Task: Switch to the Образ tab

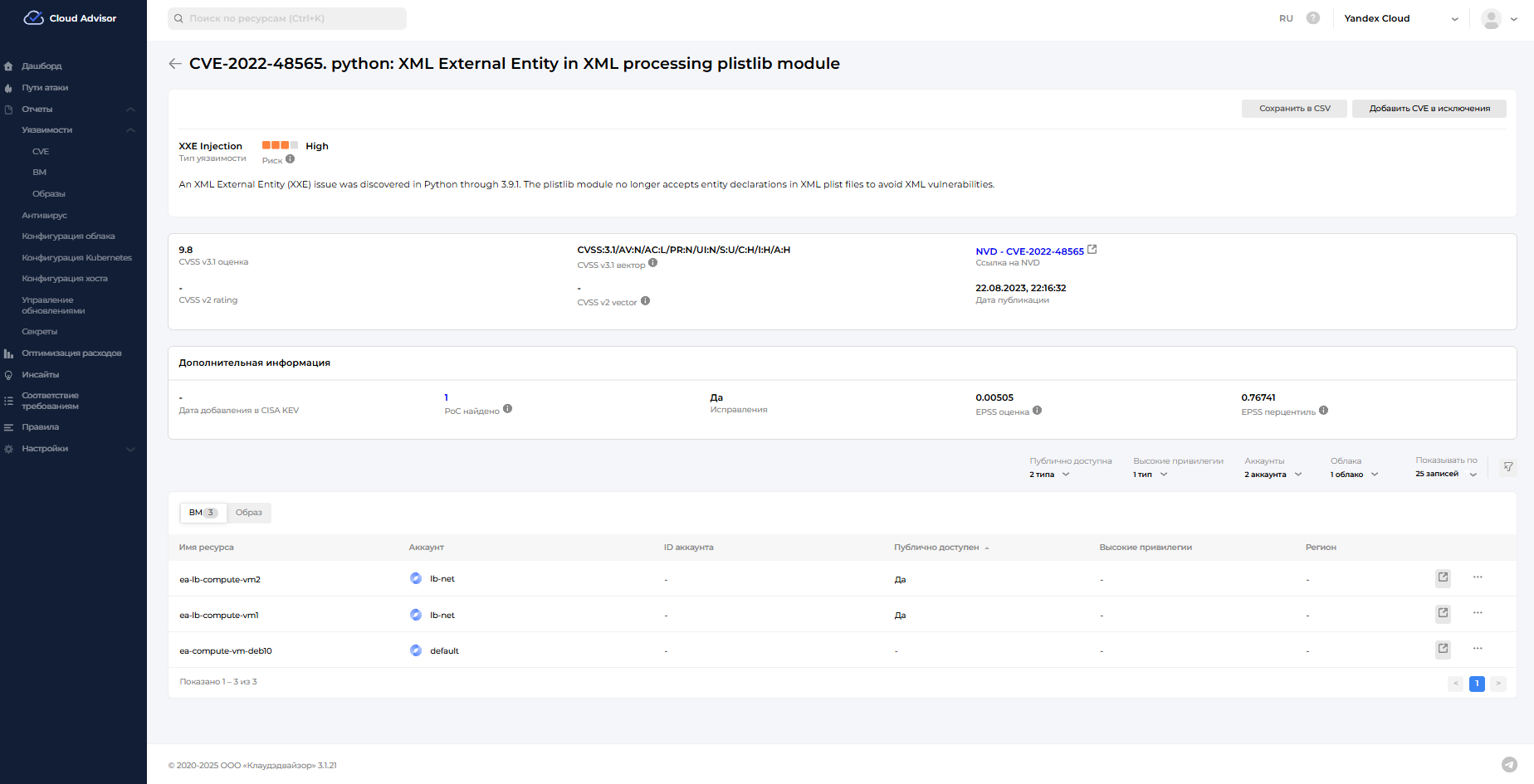Action: 249,513
